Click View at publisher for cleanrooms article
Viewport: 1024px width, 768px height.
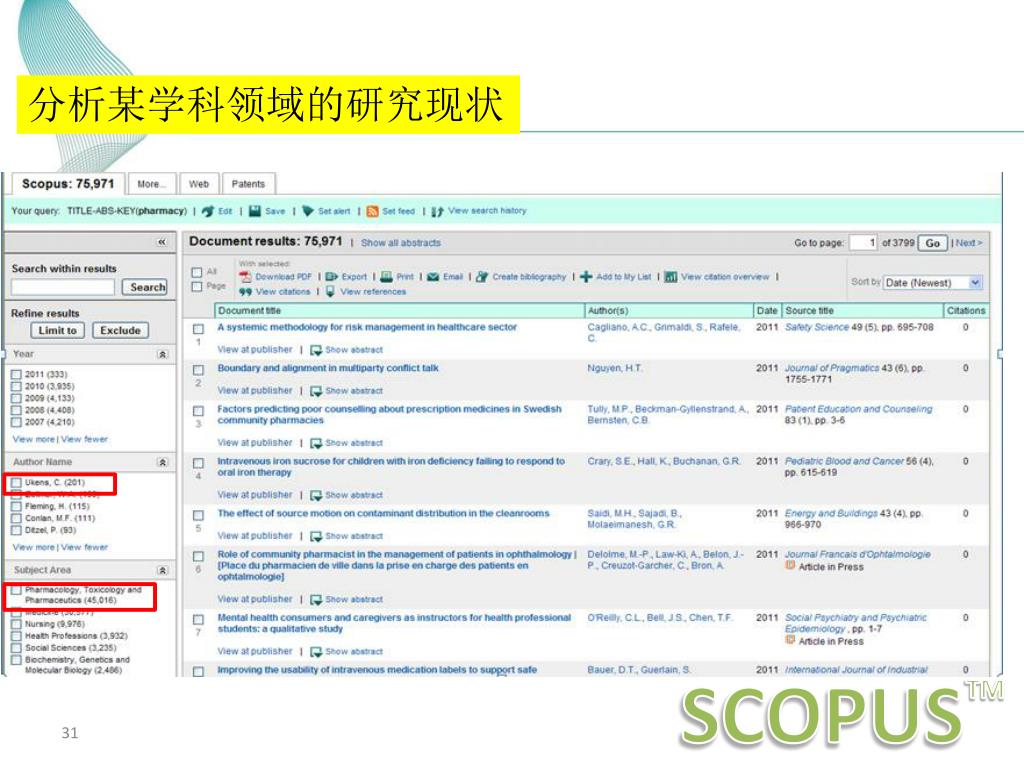click(x=255, y=536)
